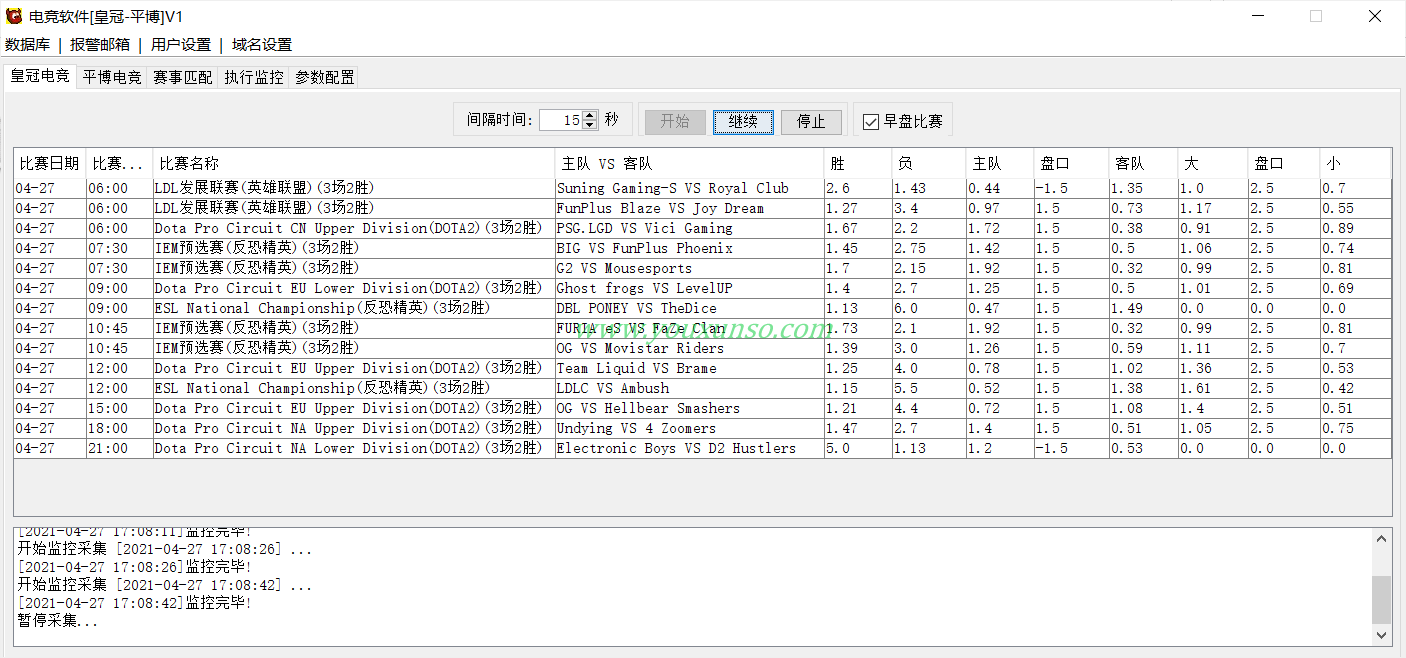The height and width of the screenshot is (658, 1406).
Task: Open the 数据库 menu
Action: pos(28,44)
